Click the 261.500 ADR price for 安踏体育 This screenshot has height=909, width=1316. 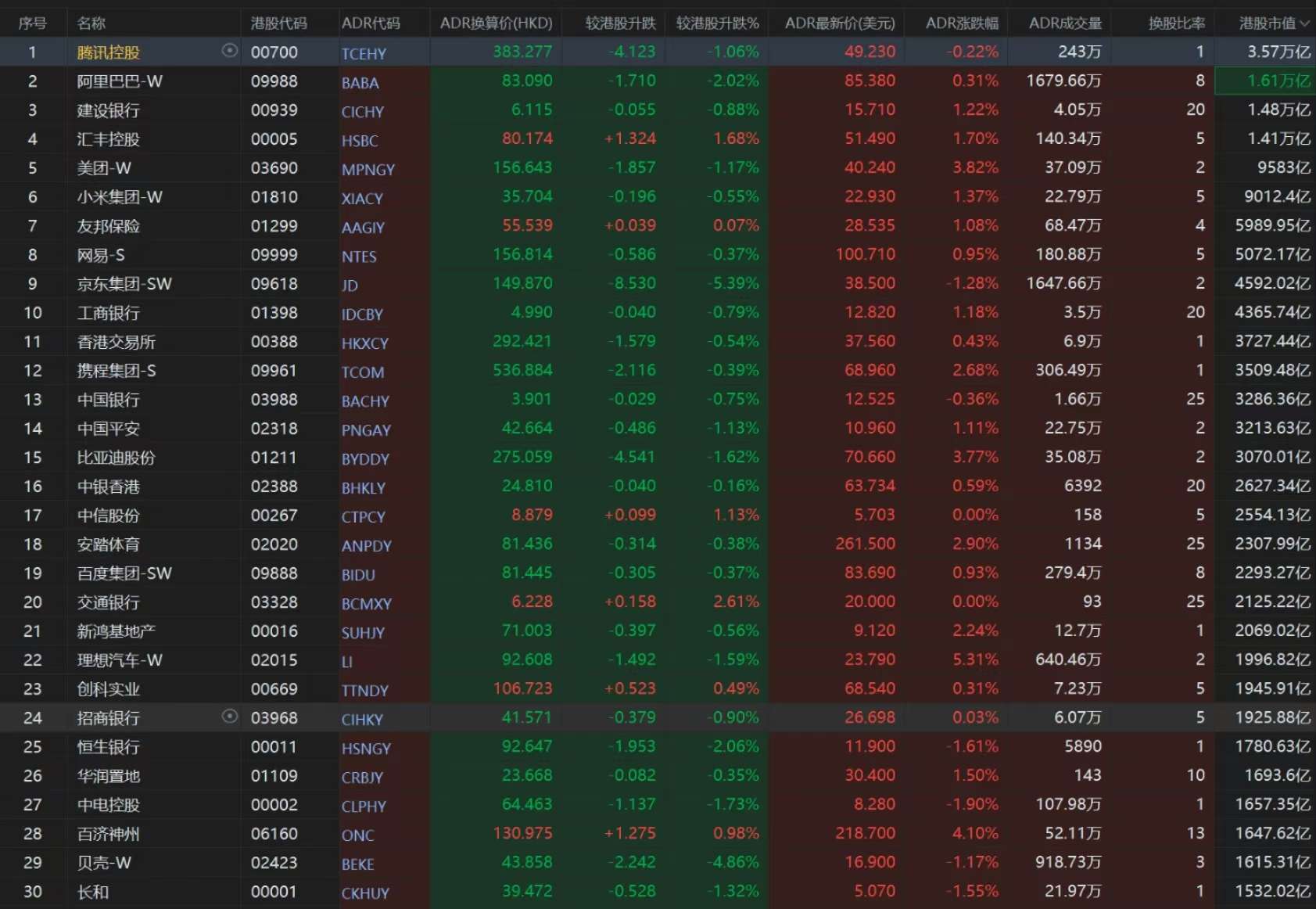865,544
